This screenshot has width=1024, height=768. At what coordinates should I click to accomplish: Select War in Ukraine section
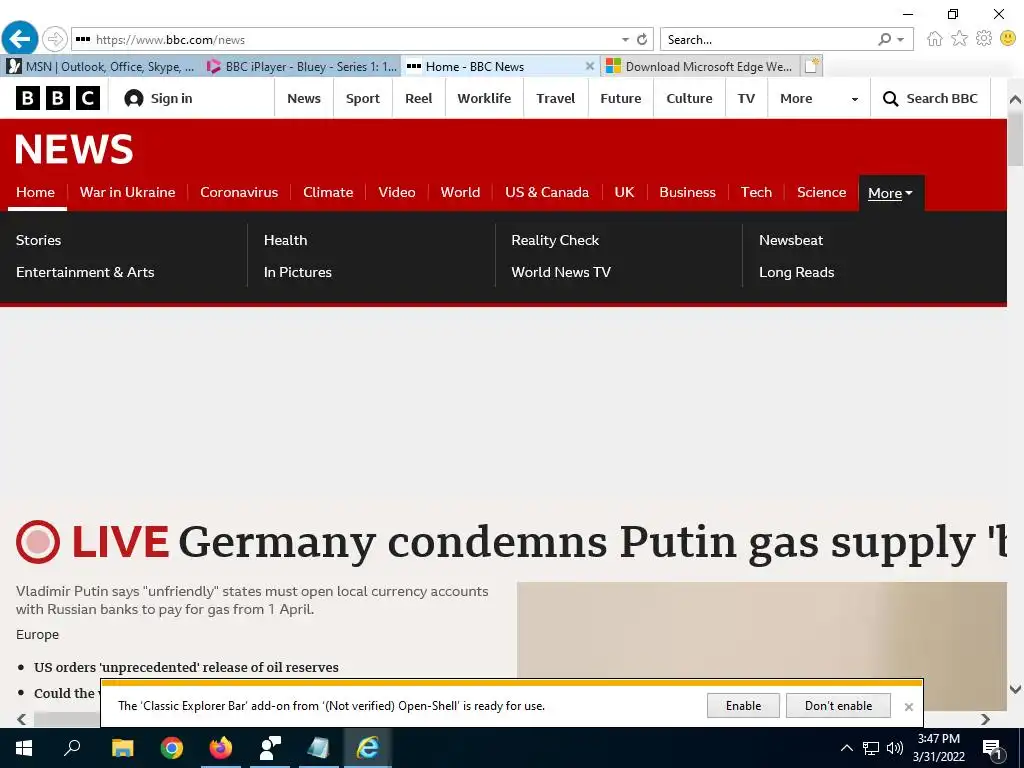coord(127,192)
